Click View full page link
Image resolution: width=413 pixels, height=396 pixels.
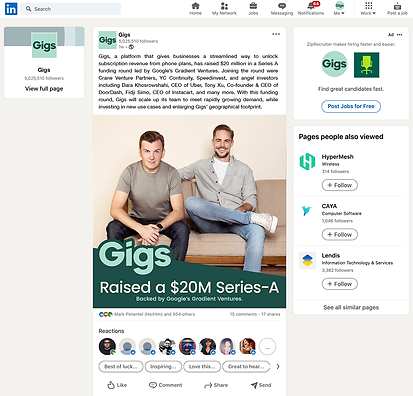44,89
